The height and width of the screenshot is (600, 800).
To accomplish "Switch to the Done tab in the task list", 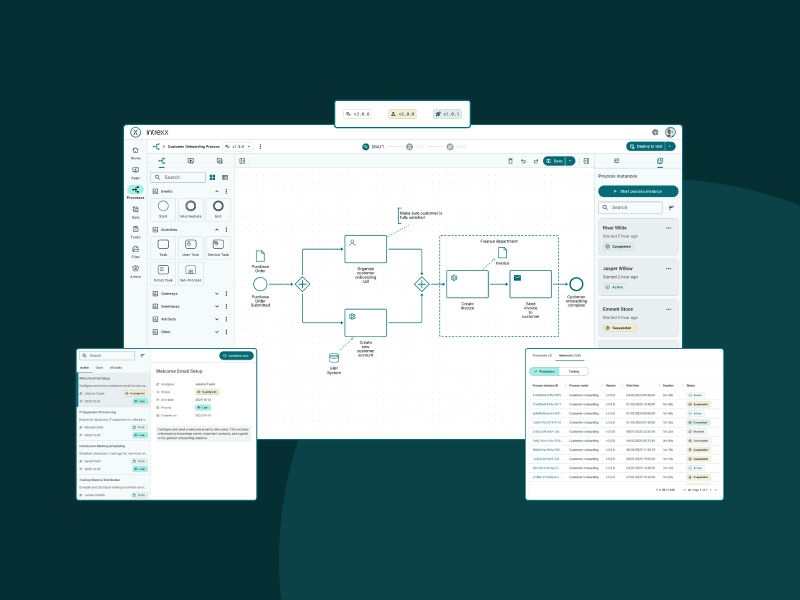I will point(99,368).
